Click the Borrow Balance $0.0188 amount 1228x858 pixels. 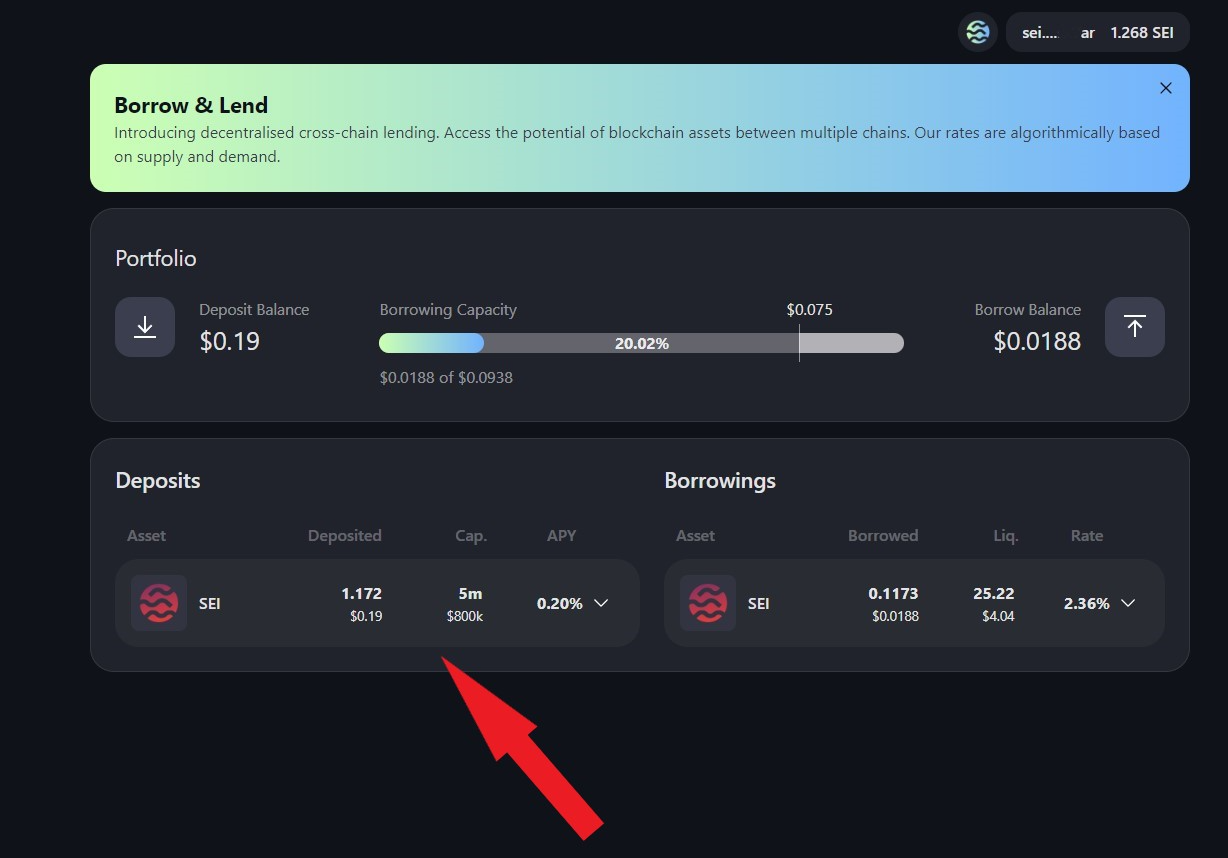[1036, 342]
